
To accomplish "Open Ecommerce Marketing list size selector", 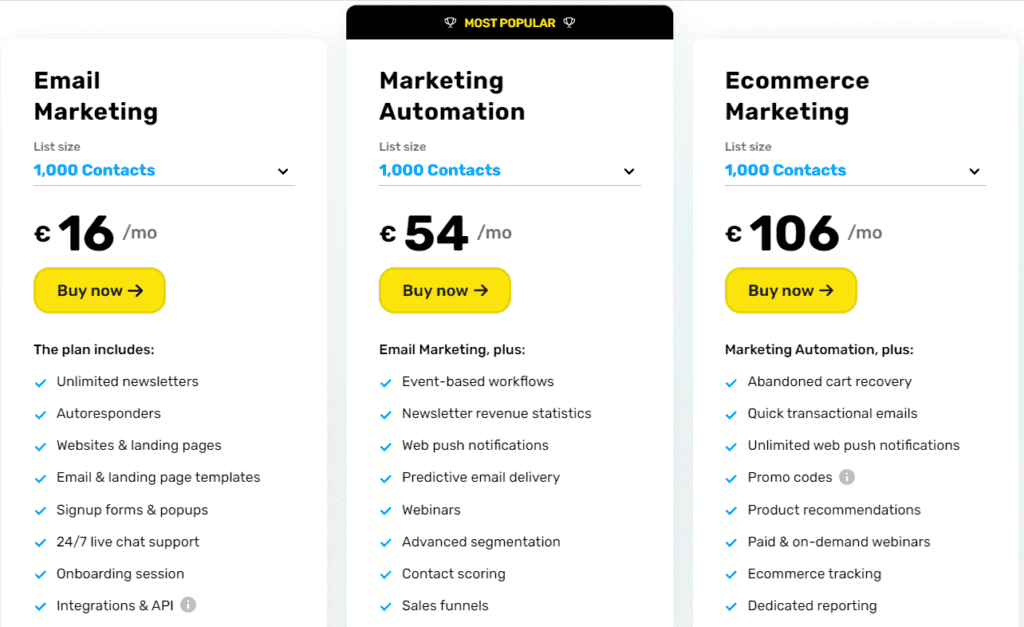I will pyautogui.click(x=855, y=170).
